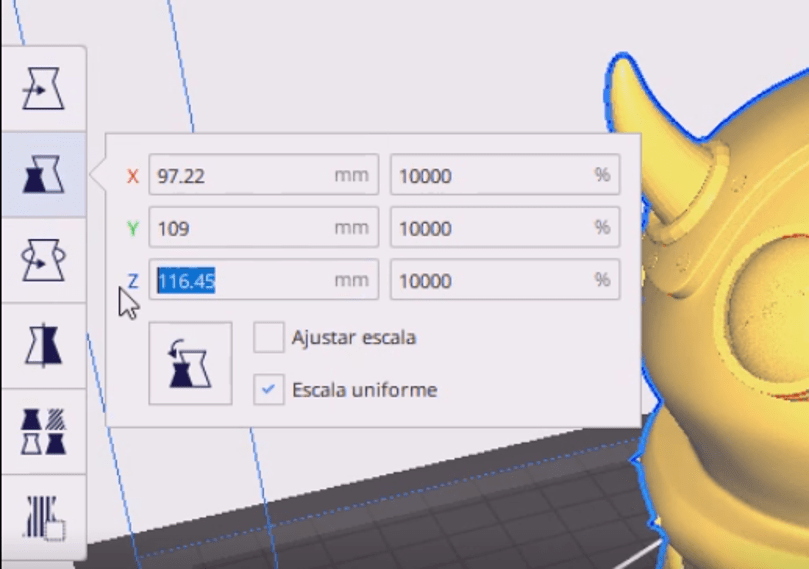Click the Escala uniforme label
809x569 pixels.
click(365, 390)
